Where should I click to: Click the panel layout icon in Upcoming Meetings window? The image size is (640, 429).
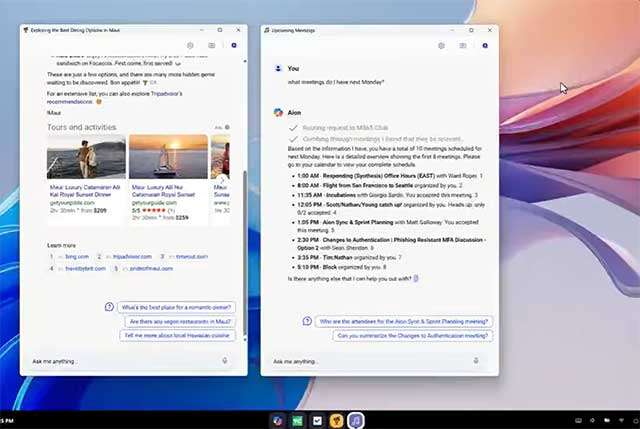(x=462, y=46)
